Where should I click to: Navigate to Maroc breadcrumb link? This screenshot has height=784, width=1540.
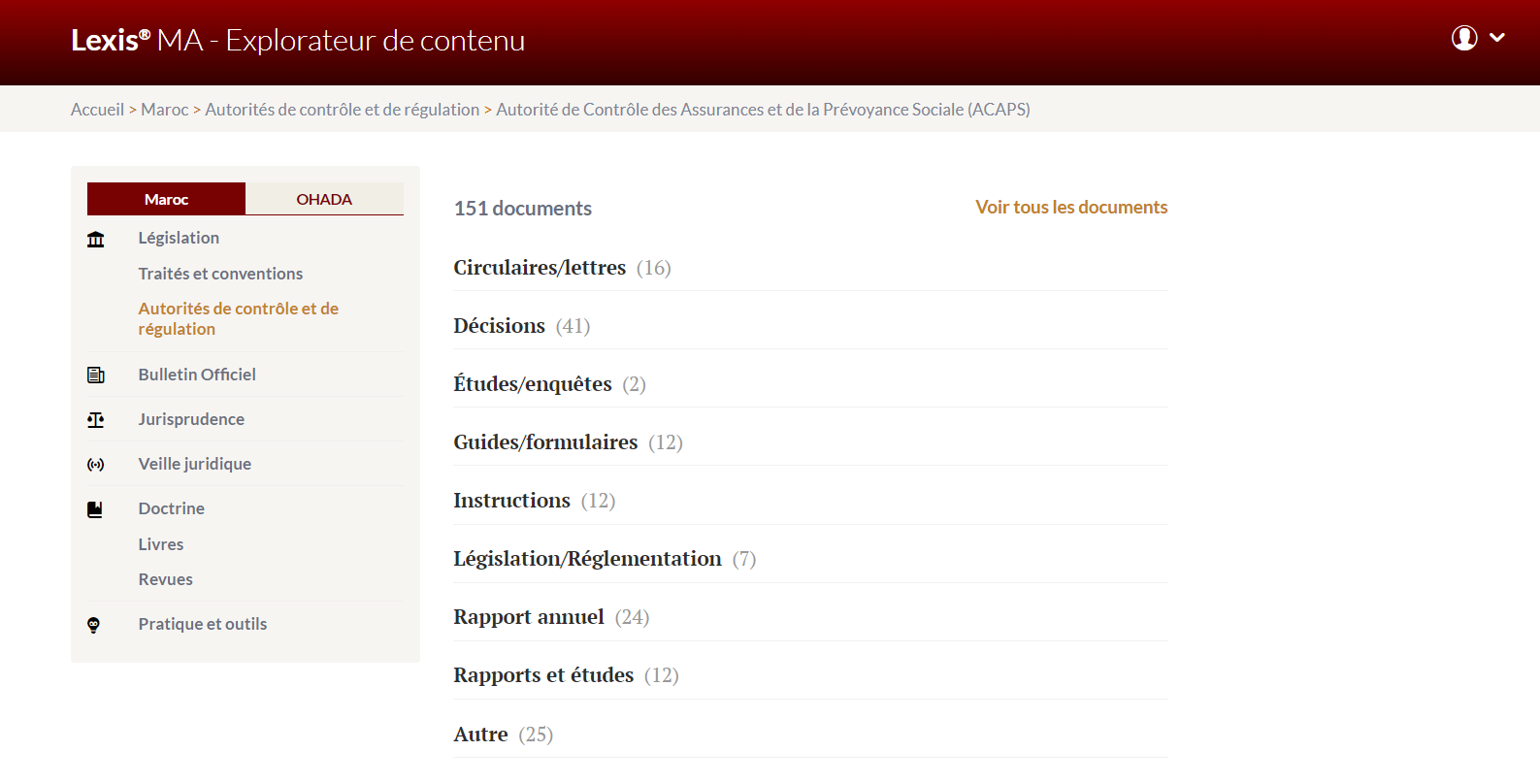click(x=165, y=110)
